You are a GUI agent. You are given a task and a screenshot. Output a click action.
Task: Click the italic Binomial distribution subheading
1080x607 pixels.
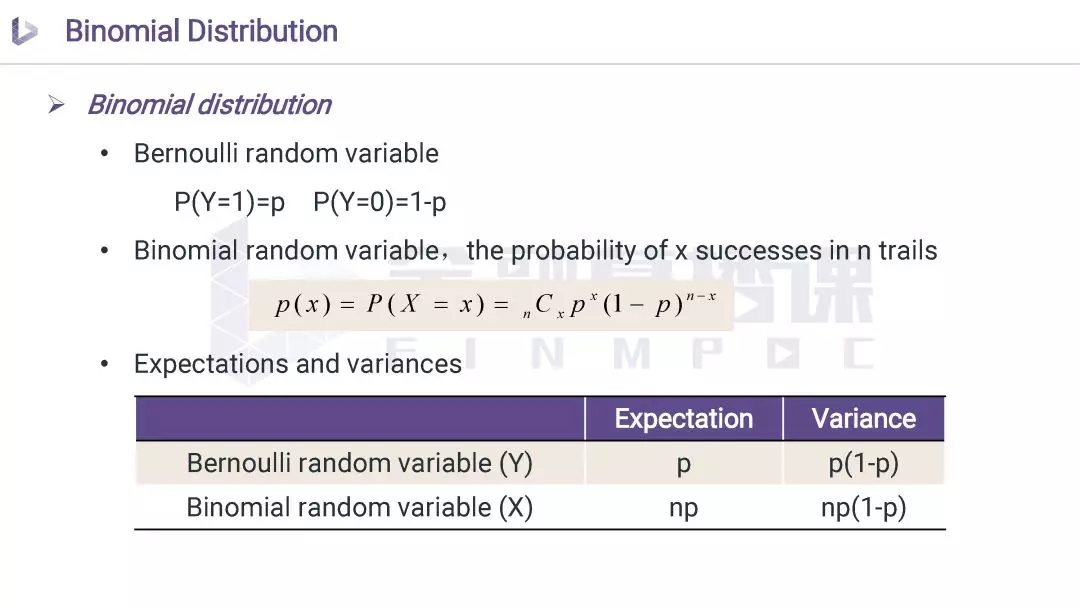[209, 105]
